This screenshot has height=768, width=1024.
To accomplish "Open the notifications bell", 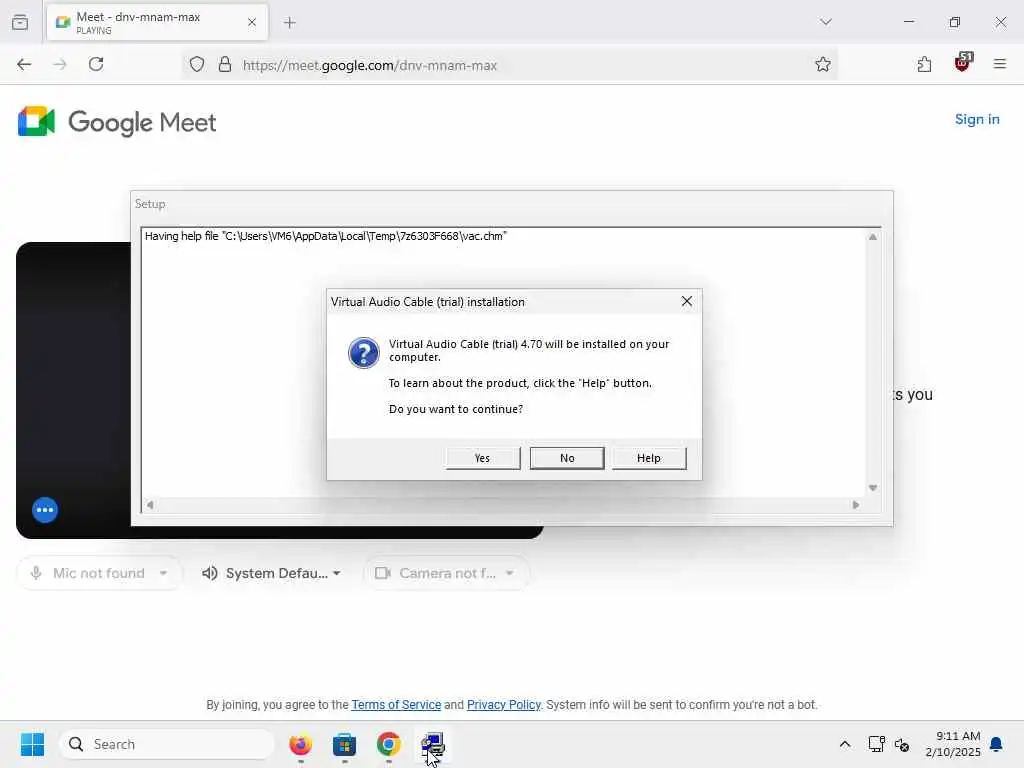I will click(x=997, y=744).
